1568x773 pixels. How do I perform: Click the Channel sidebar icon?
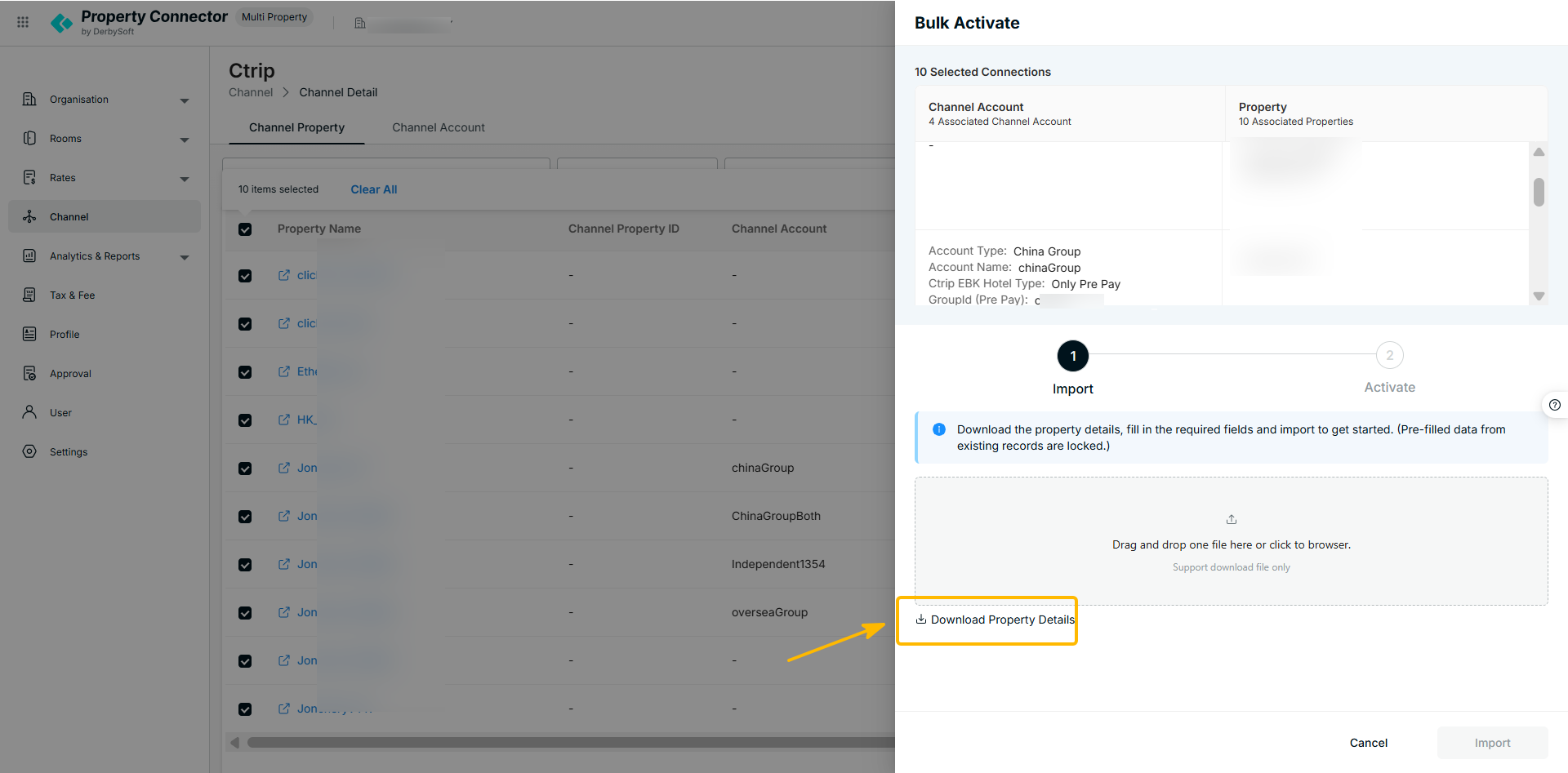pos(29,216)
